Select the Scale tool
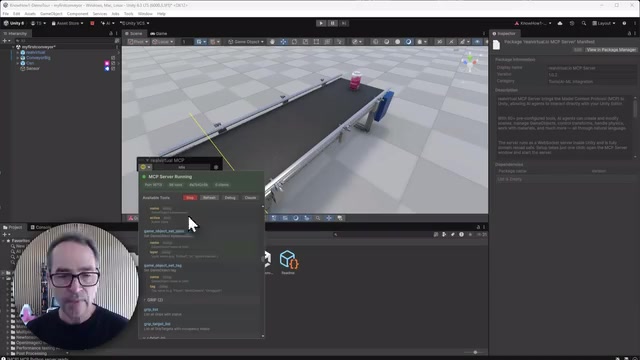Viewport: 640px width, 360px height. [x=305, y=42]
